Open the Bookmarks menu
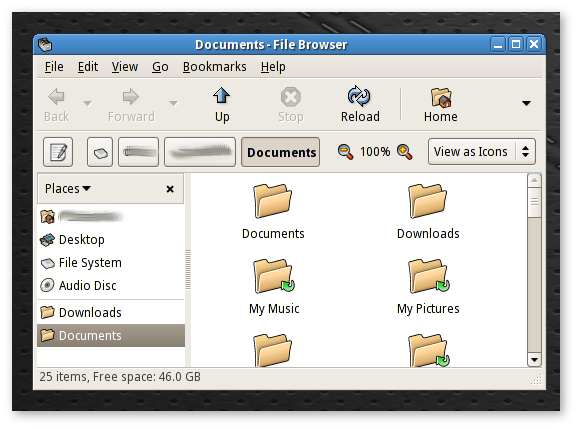578x429 pixels. pos(215,67)
